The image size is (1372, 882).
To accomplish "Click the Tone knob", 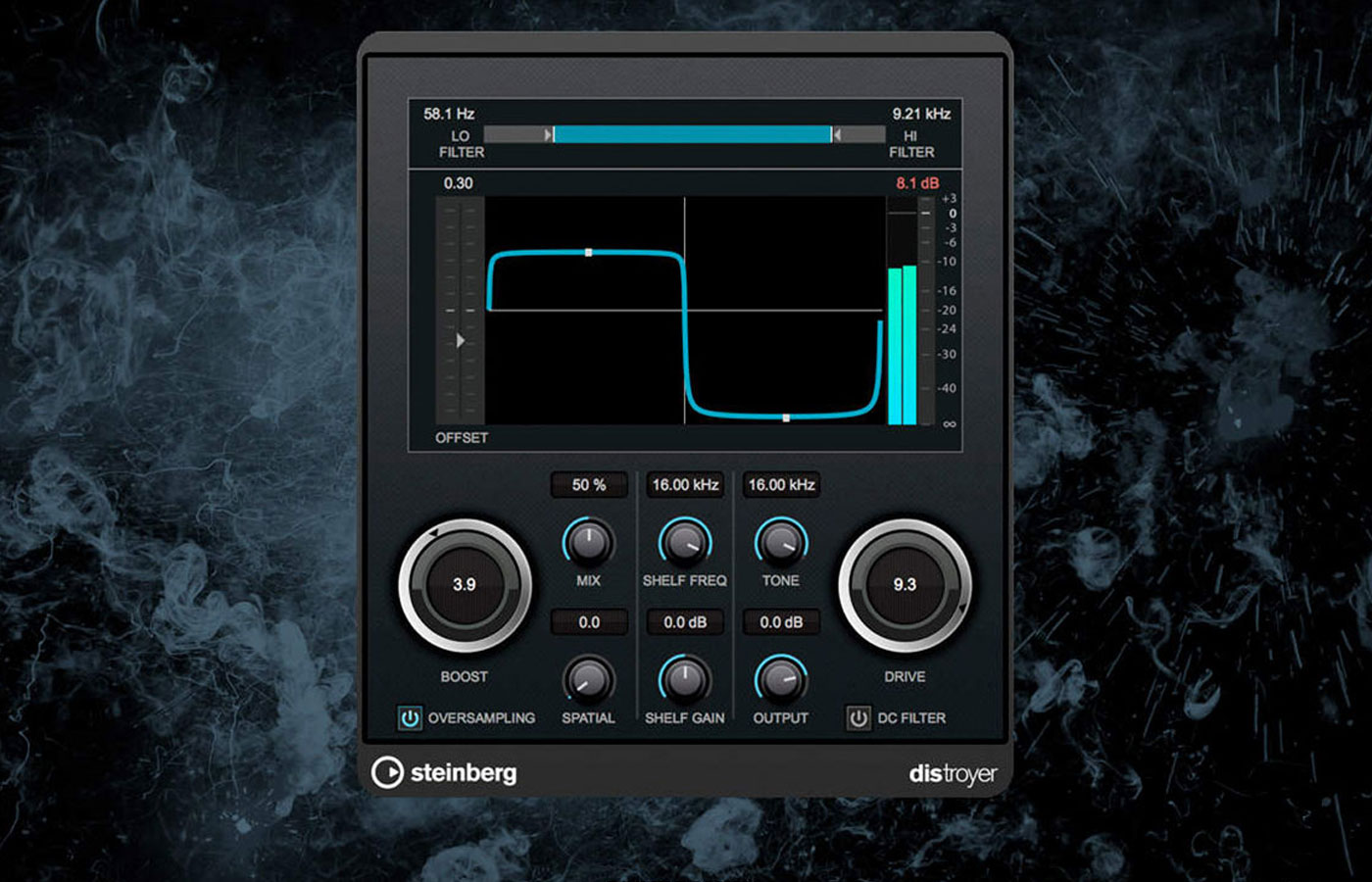I will (781, 542).
